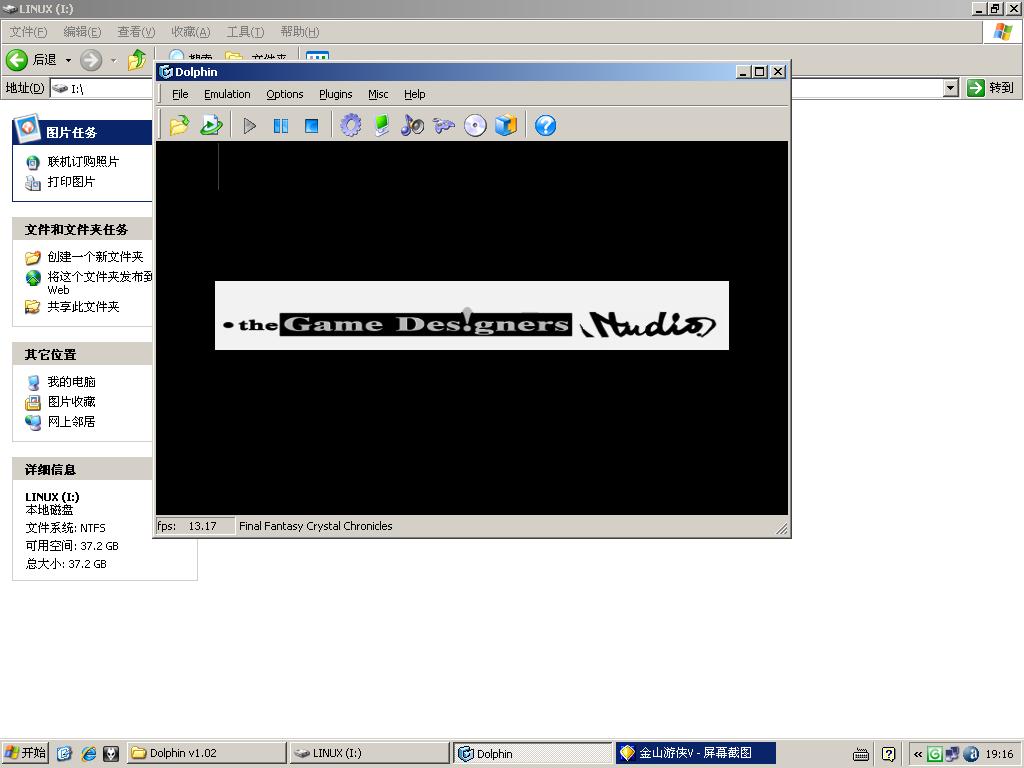The width and height of the screenshot is (1024, 768).
Task: Open Explorer 查看 menu
Action: tap(136, 31)
